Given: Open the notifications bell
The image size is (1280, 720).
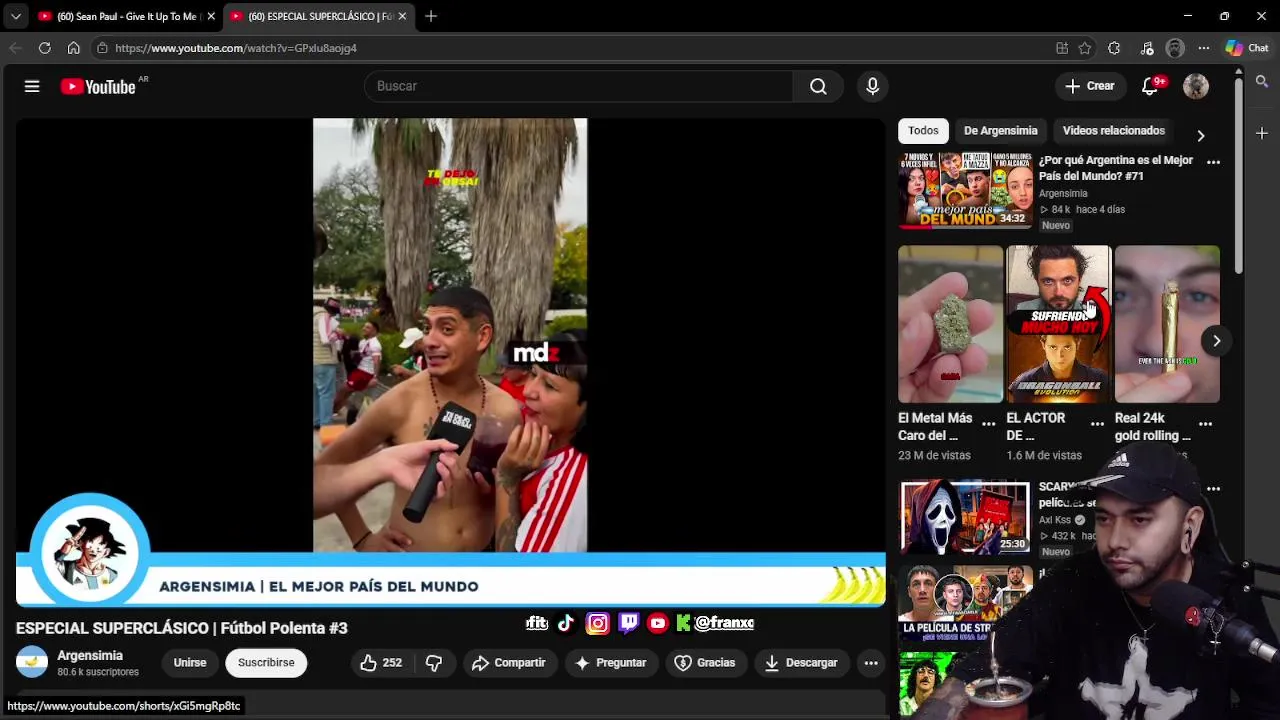Looking at the screenshot, I should tap(1150, 87).
